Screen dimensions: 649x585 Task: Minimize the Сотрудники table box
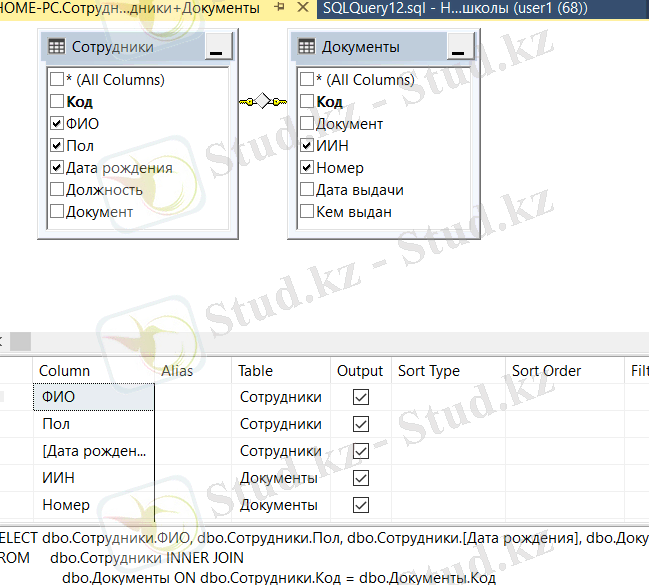(x=217, y=46)
